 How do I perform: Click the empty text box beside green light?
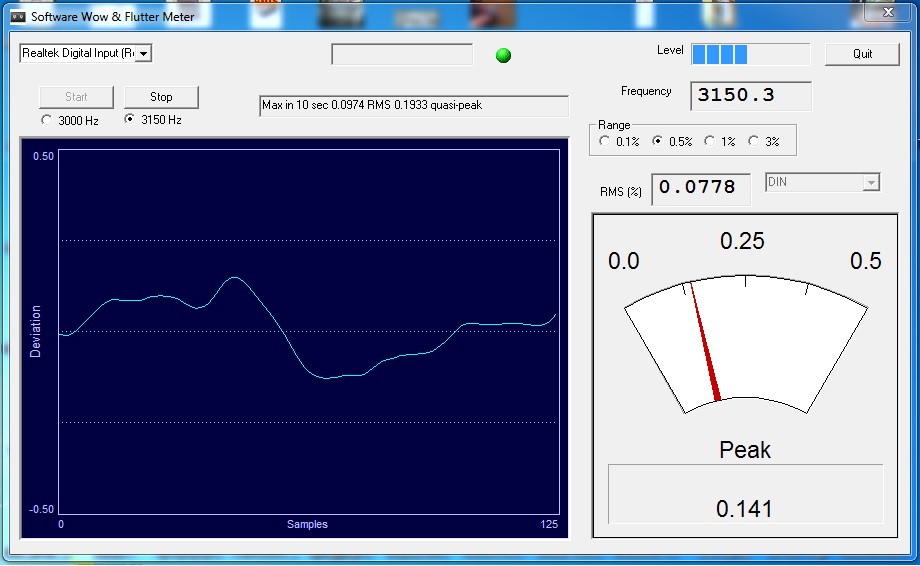click(x=402, y=55)
